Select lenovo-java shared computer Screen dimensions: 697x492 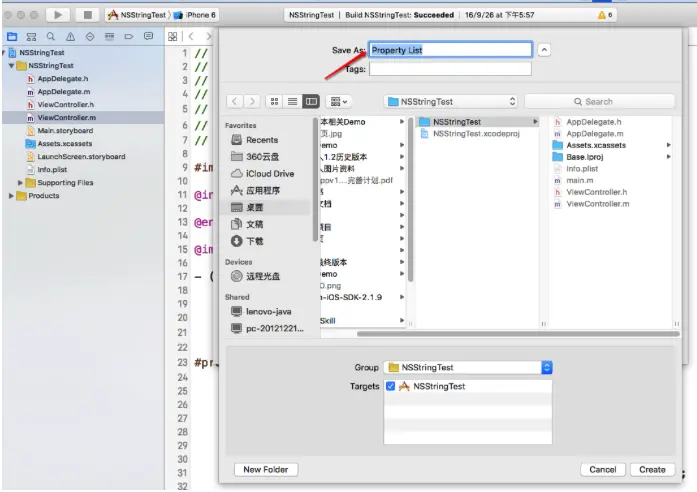(267, 312)
